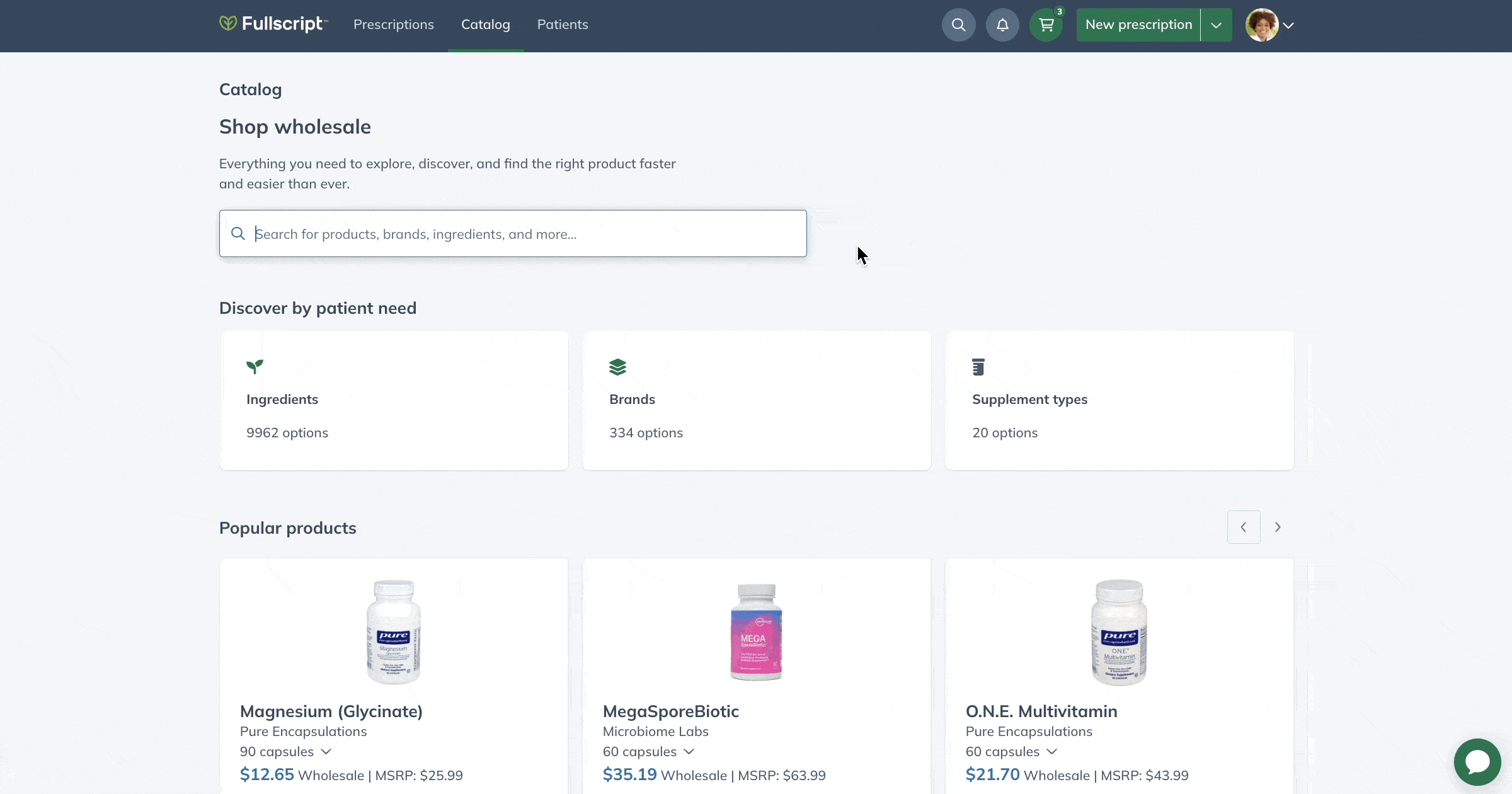The height and width of the screenshot is (794, 1512).
Task: Open the search icon in header
Action: (x=958, y=25)
